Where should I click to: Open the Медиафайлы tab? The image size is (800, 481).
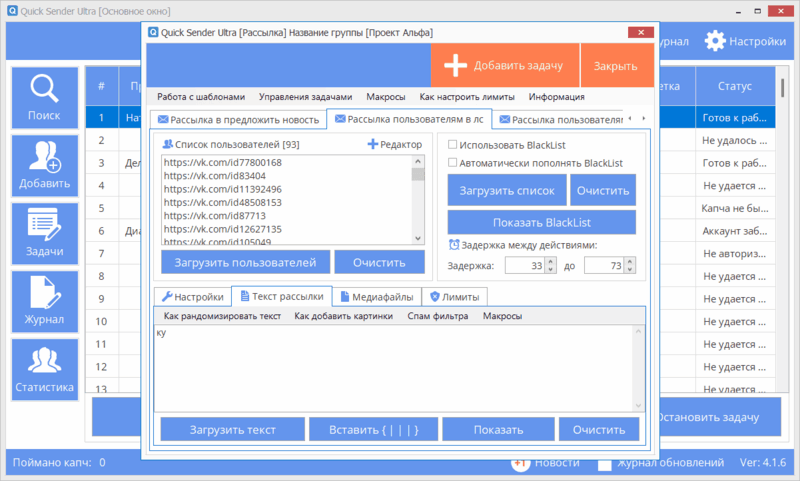(x=377, y=297)
